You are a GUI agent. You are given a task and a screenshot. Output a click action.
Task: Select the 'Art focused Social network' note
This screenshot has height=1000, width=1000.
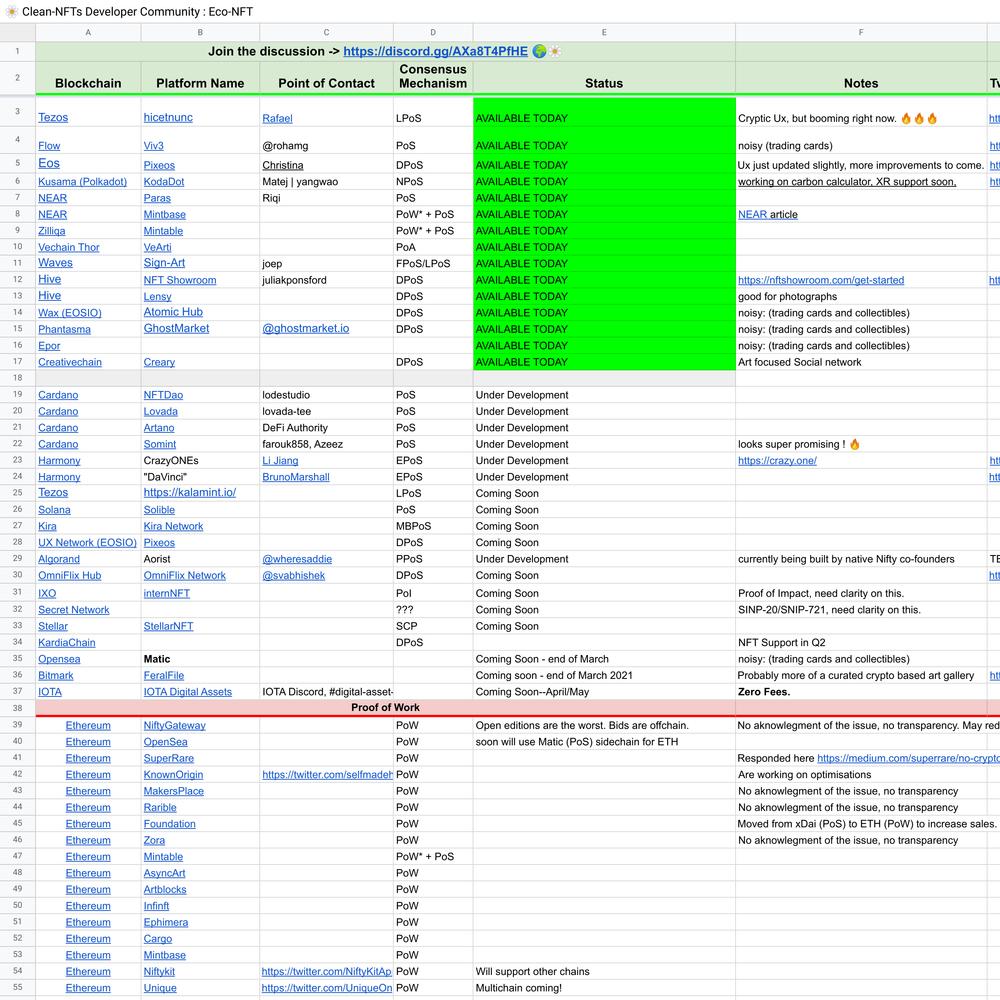861,362
